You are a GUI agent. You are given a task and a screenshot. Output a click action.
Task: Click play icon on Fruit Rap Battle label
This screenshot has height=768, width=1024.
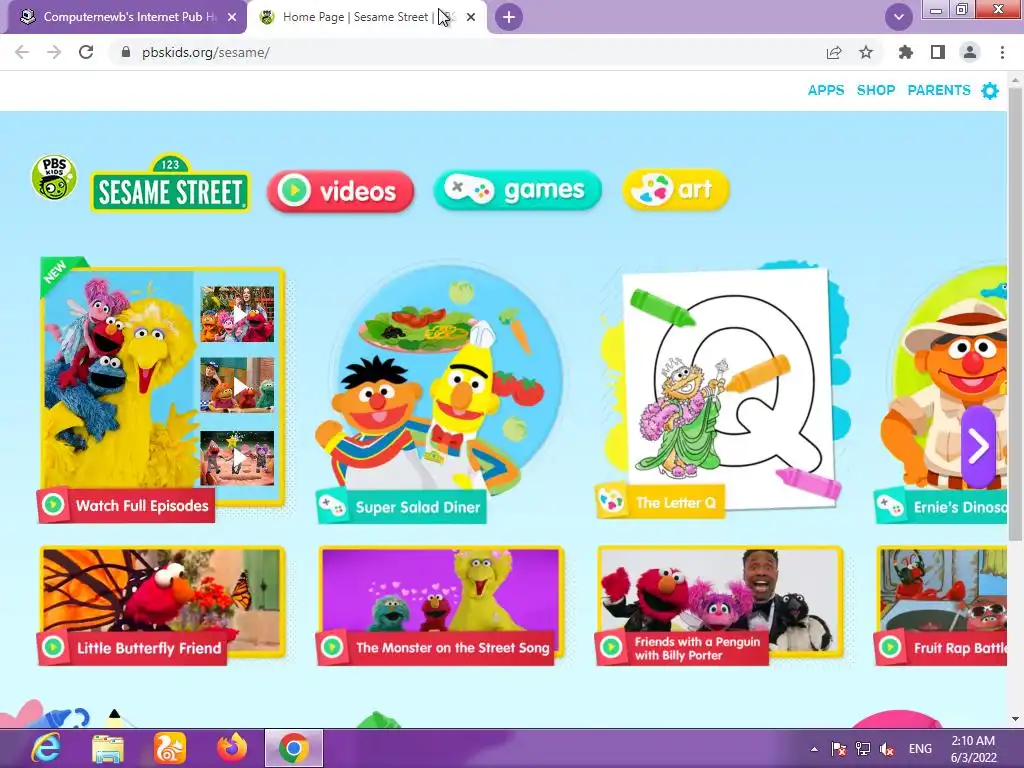point(889,647)
